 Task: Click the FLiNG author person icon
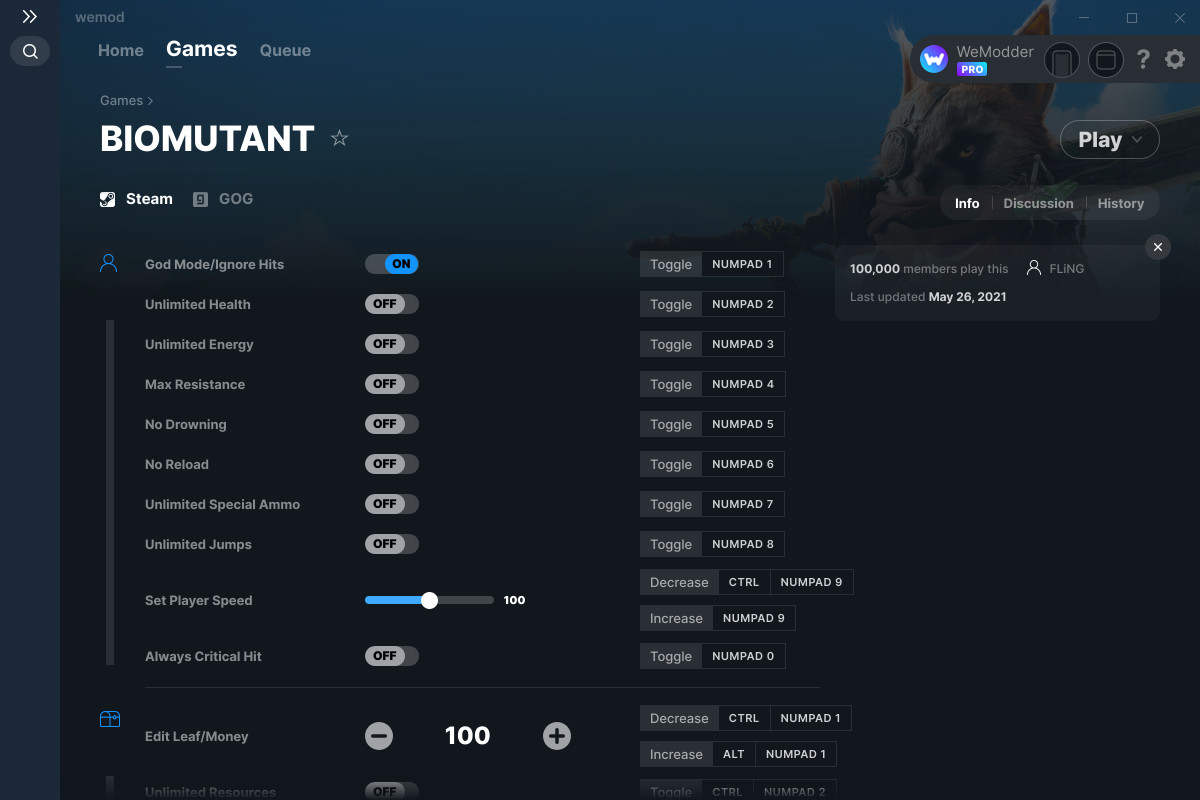tap(1034, 268)
